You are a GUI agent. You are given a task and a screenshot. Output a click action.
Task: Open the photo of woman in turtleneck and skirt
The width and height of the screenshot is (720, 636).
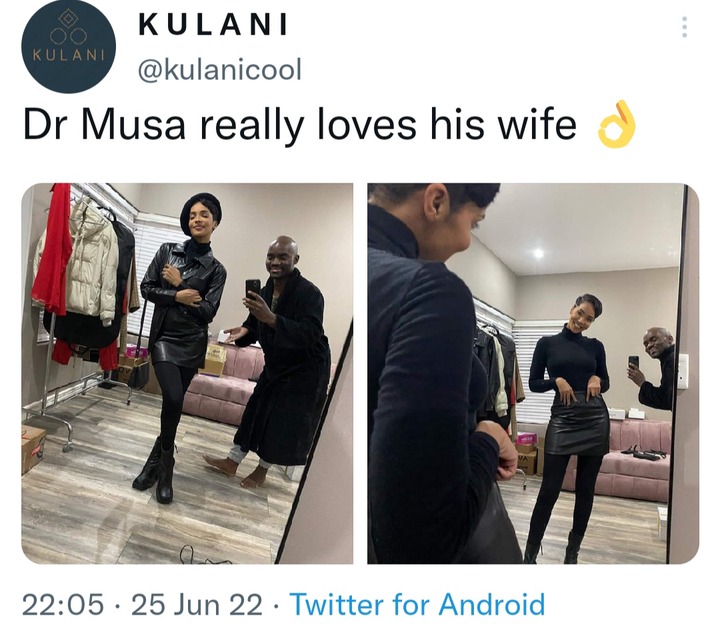(x=533, y=373)
